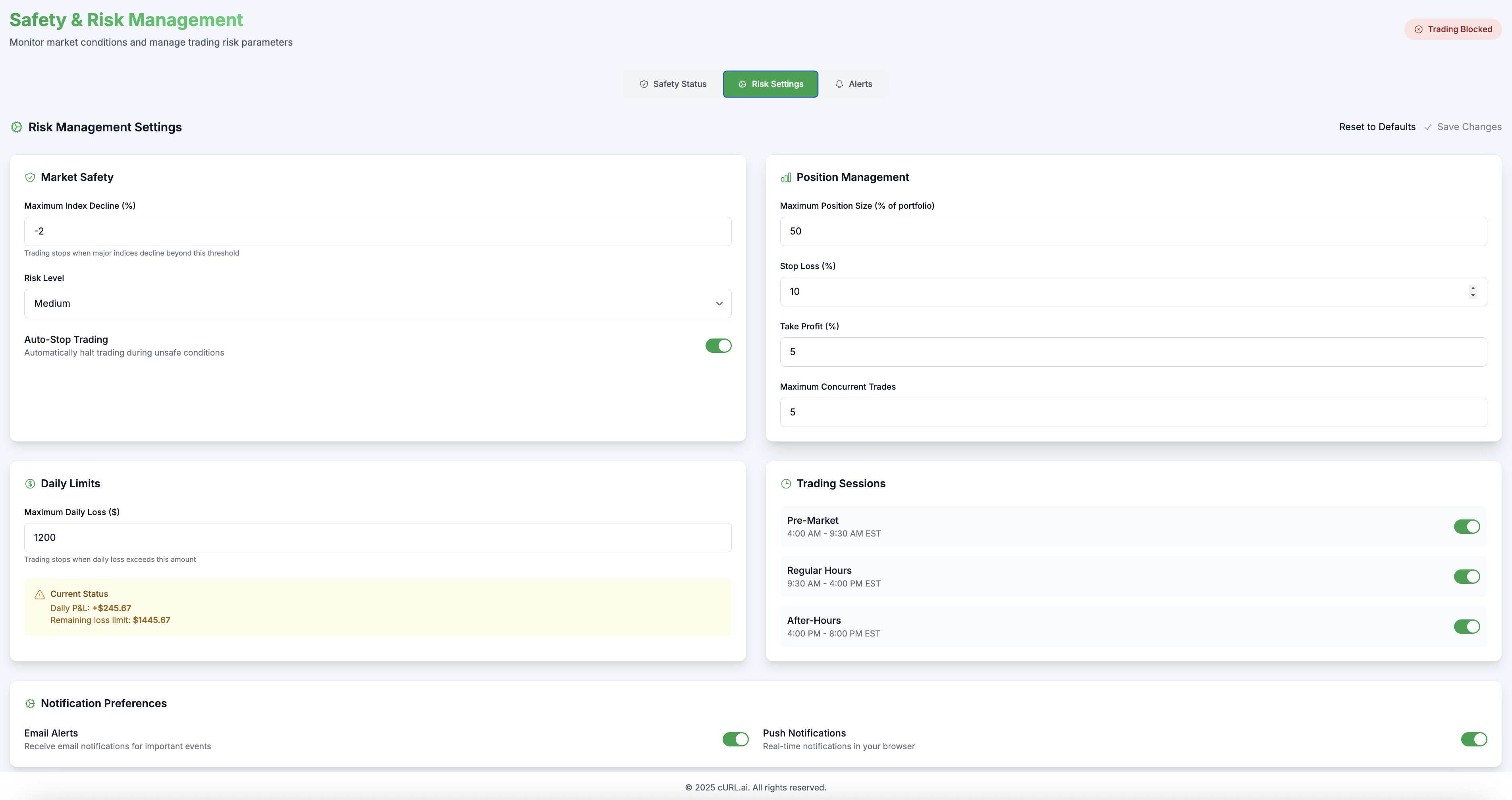Click the Regular Hours session label
This screenshot has width=1512, height=800.
click(819, 571)
